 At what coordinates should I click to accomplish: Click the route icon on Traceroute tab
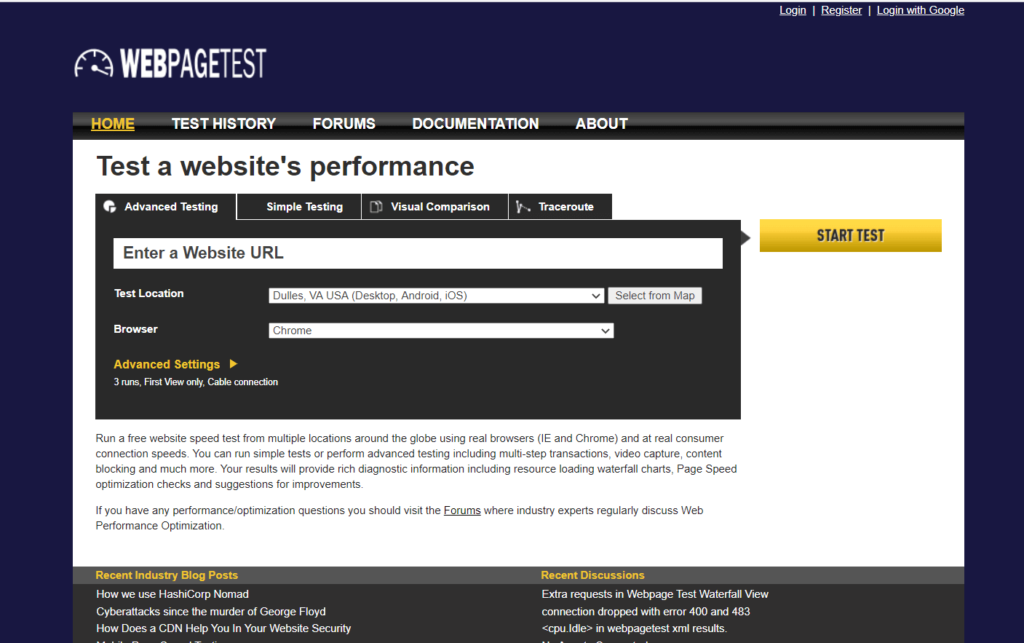click(525, 206)
